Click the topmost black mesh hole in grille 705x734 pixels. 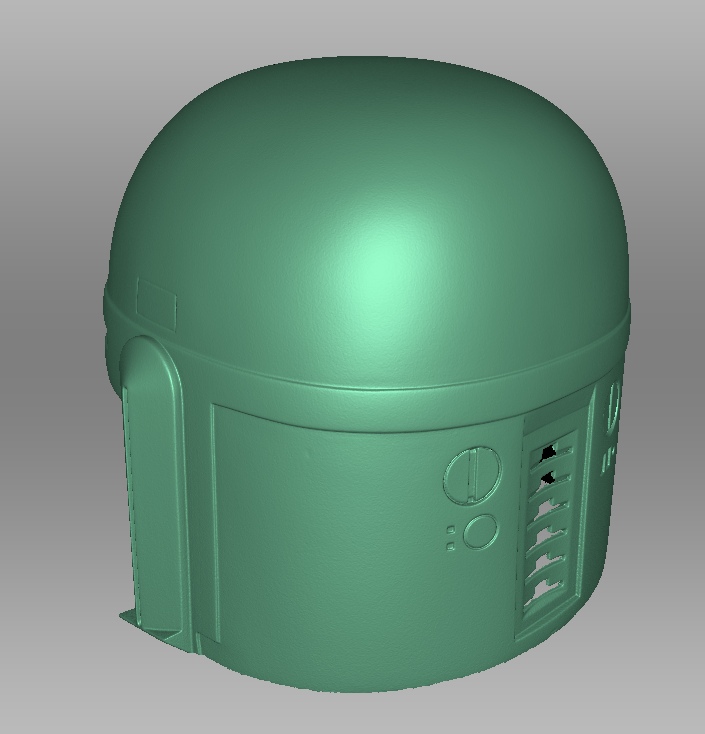point(548,453)
